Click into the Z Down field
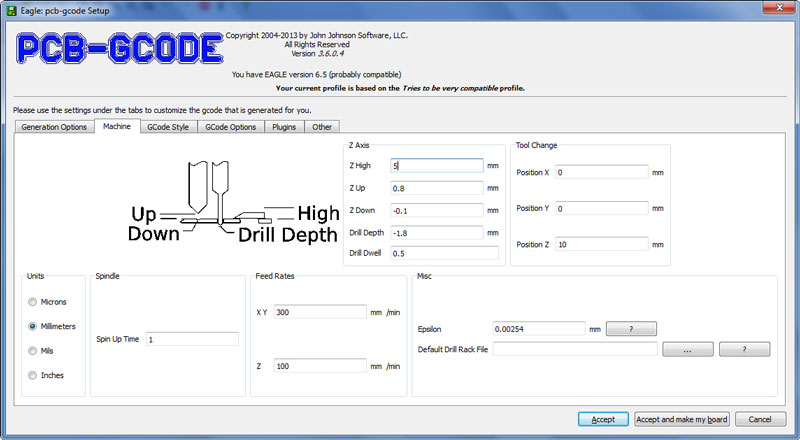Viewport: 800px width, 440px height. [437, 210]
